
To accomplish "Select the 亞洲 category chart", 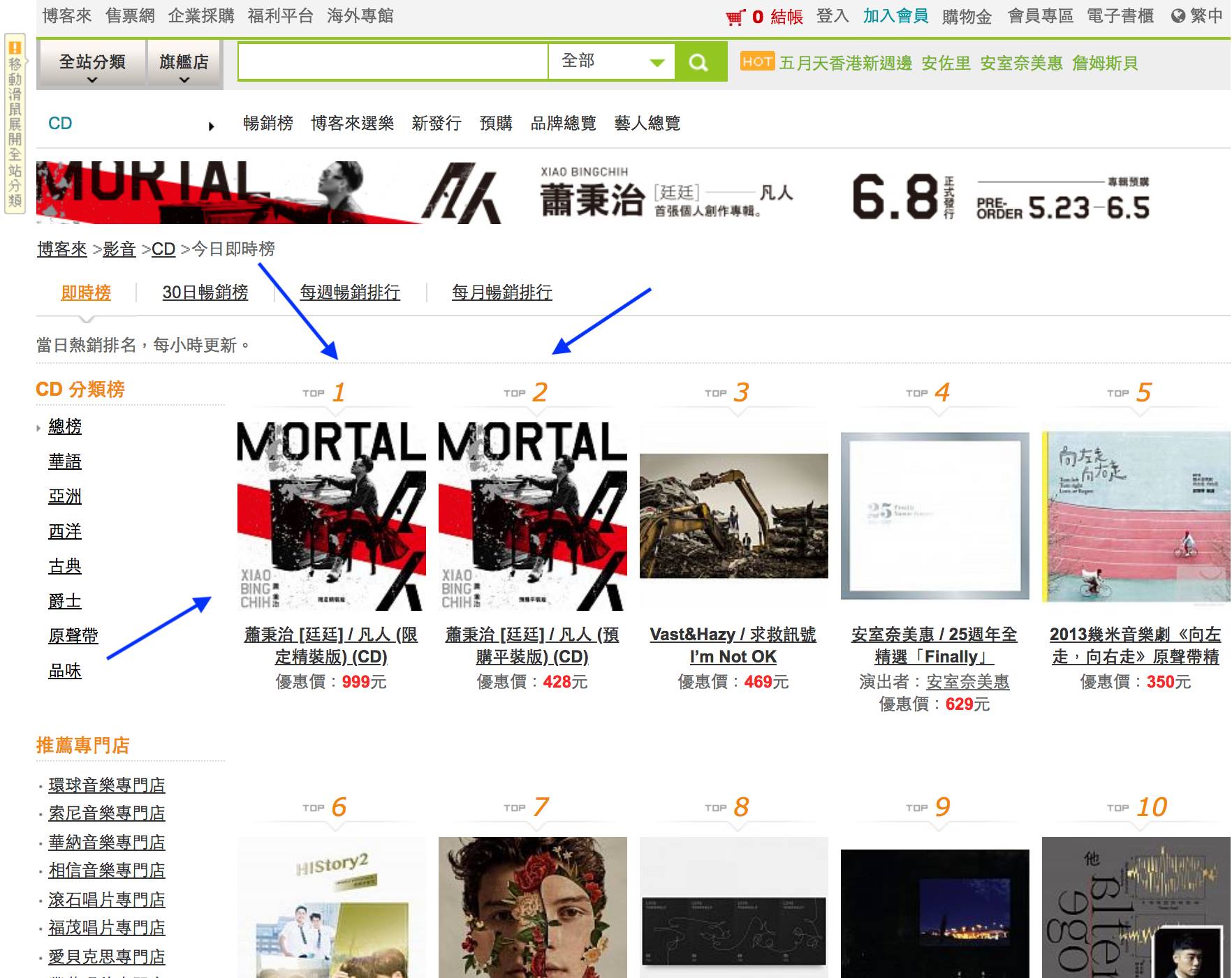I will 65,496.
